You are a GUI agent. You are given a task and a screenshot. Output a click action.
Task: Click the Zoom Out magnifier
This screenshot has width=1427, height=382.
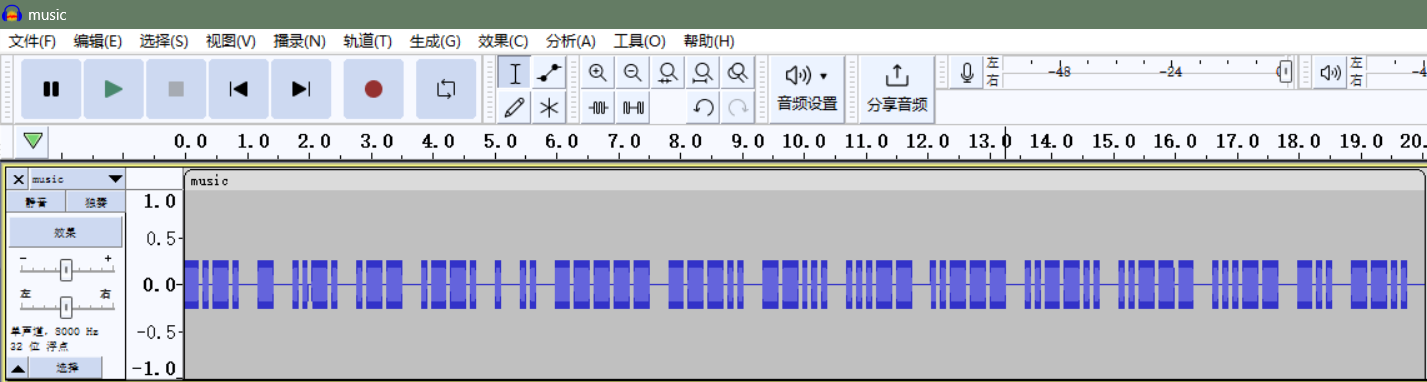633,73
